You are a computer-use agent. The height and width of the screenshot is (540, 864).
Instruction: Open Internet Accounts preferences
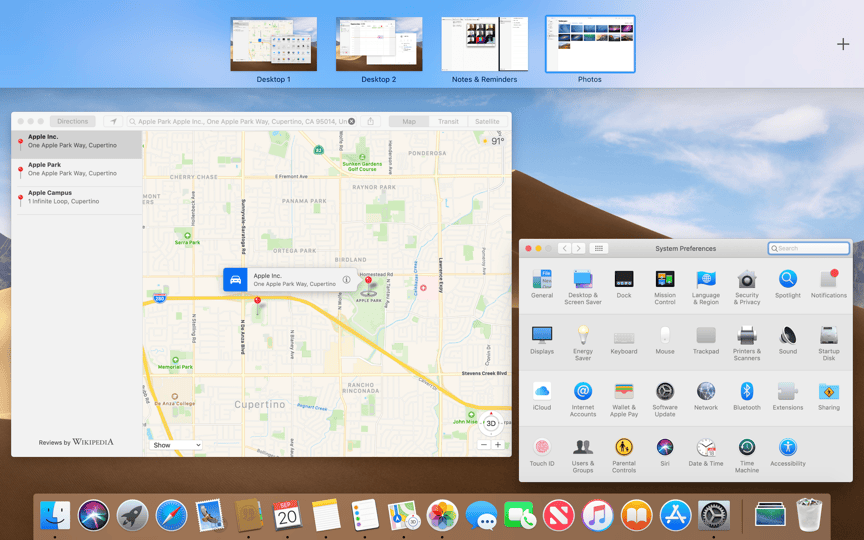582,399
